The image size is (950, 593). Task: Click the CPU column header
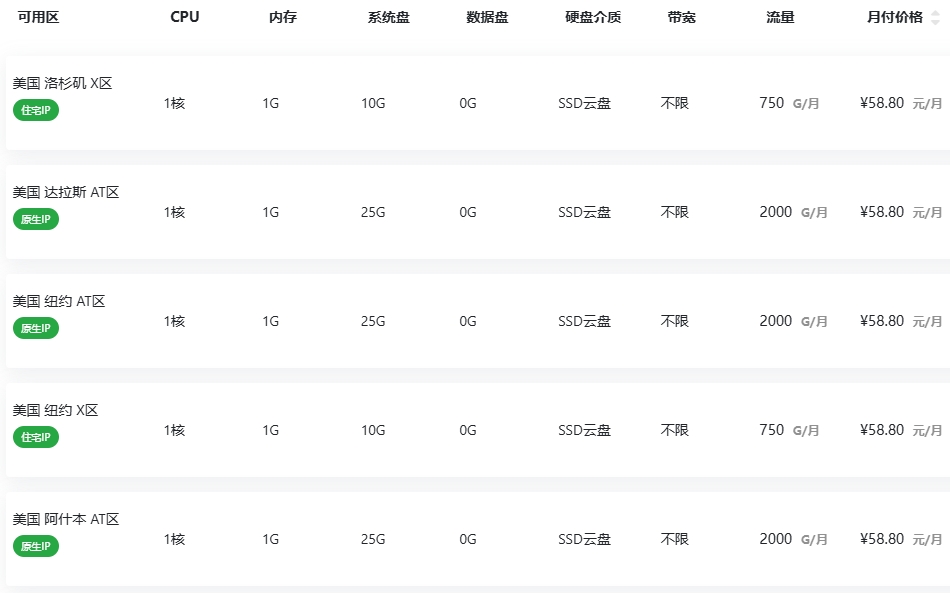tap(185, 18)
